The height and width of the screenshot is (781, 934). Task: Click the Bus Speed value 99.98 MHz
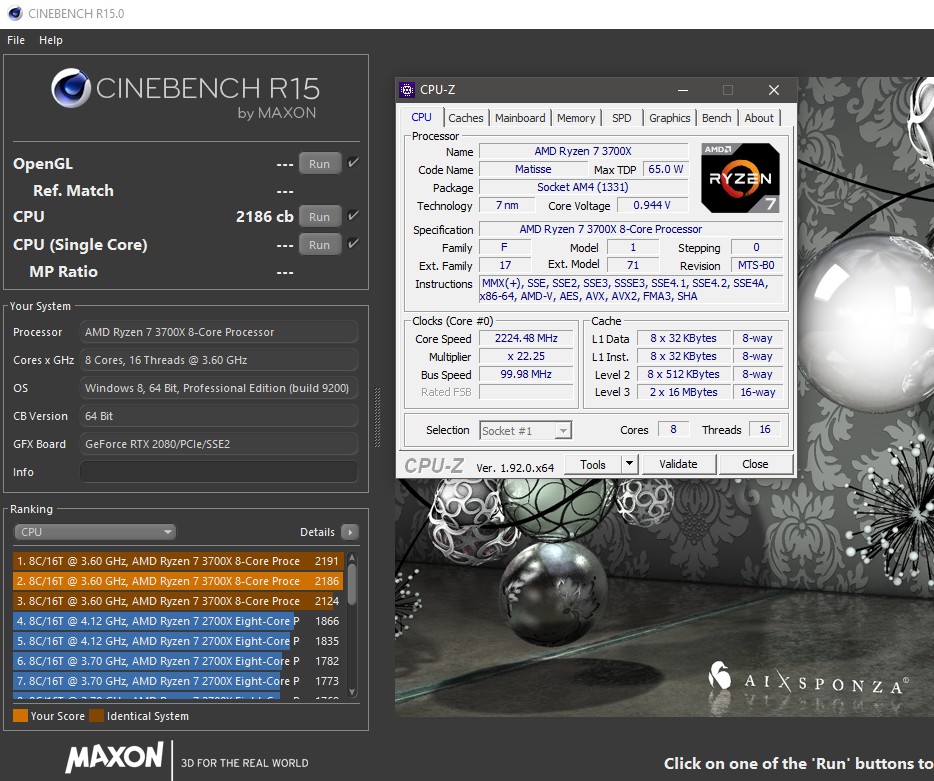526,374
